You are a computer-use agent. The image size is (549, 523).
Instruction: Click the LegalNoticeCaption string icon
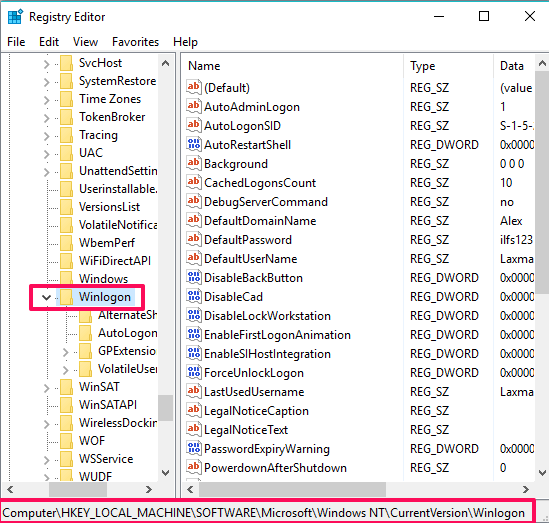[193, 410]
